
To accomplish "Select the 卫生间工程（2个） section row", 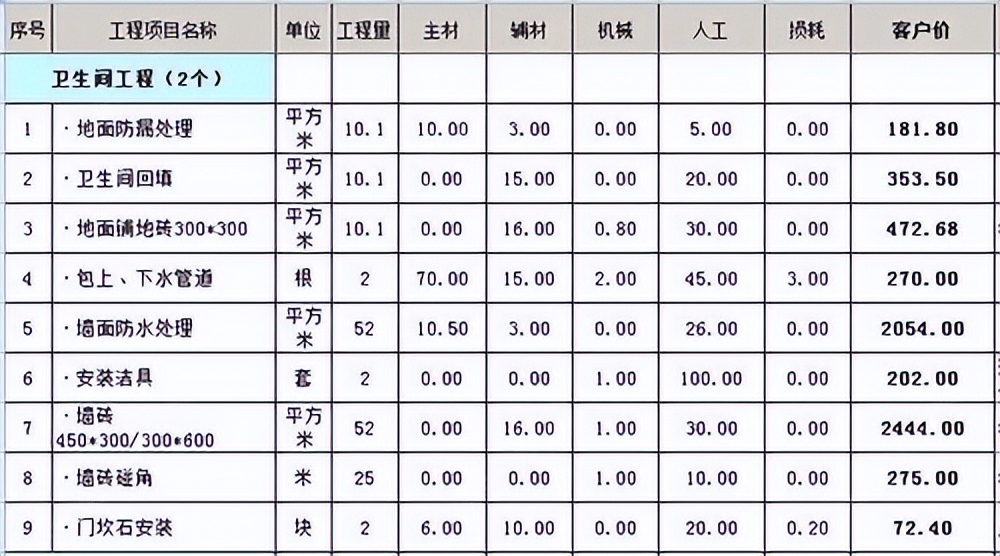I will 138,79.
